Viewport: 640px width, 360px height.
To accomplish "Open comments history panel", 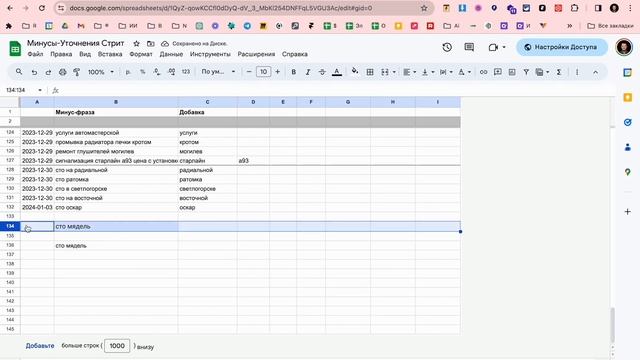I will click(469, 47).
